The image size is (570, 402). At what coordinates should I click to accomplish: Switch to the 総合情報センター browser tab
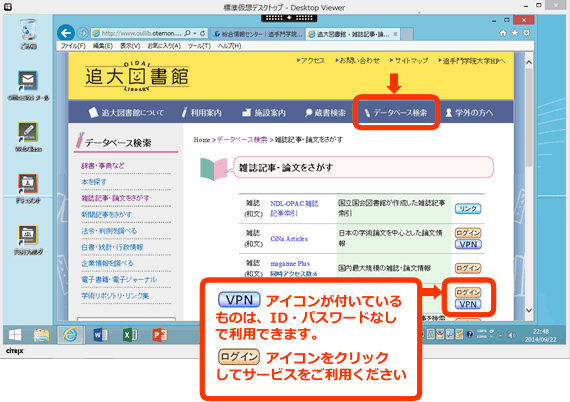point(258,34)
